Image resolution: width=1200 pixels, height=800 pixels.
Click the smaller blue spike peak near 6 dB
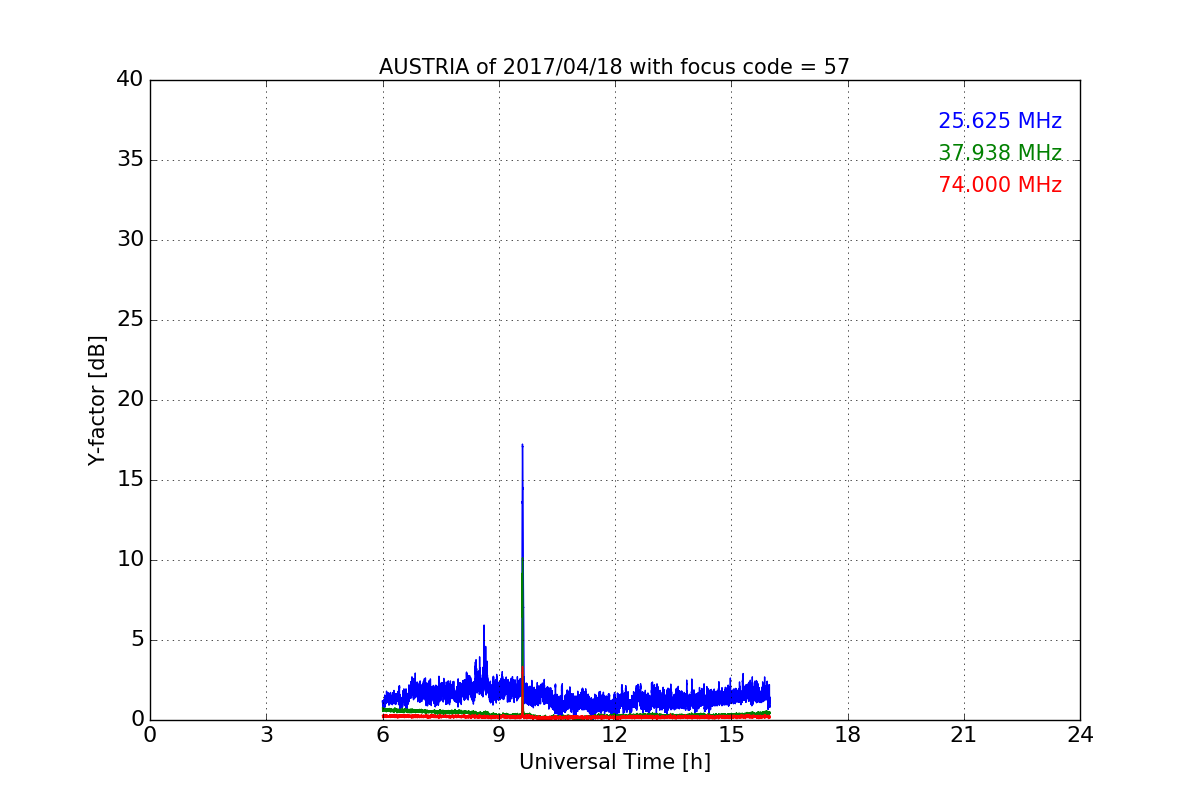click(x=484, y=627)
